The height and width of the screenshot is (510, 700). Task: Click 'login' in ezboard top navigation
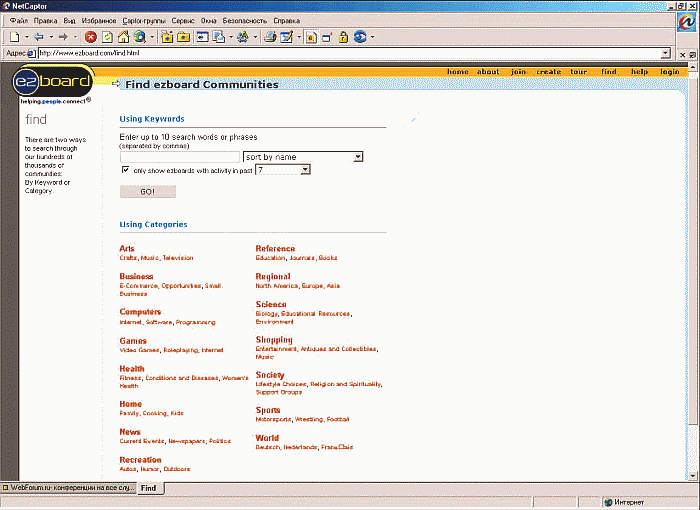tap(669, 72)
